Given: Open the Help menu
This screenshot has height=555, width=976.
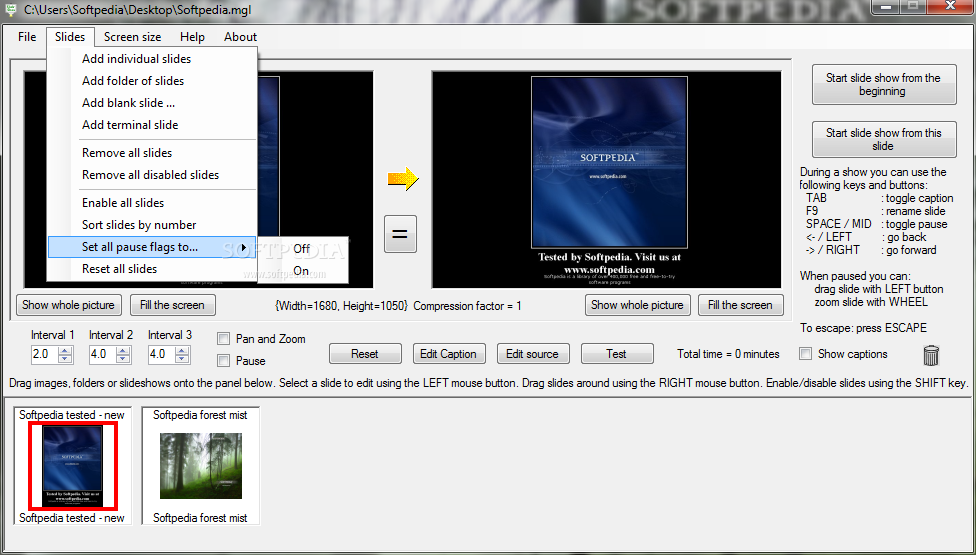Looking at the screenshot, I should coord(192,37).
